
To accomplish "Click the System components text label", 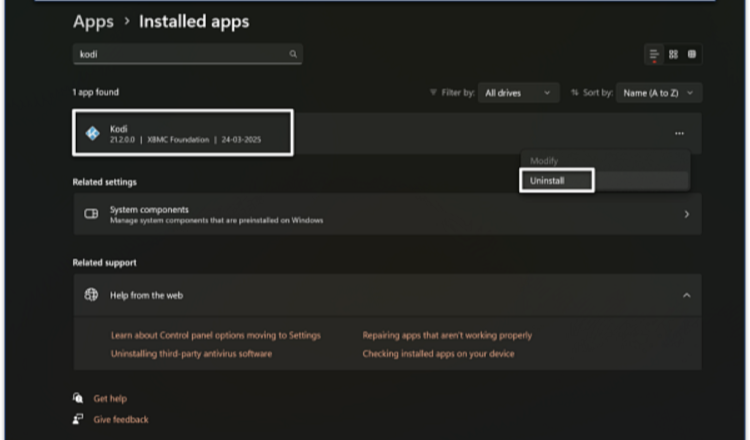I will coord(149,209).
